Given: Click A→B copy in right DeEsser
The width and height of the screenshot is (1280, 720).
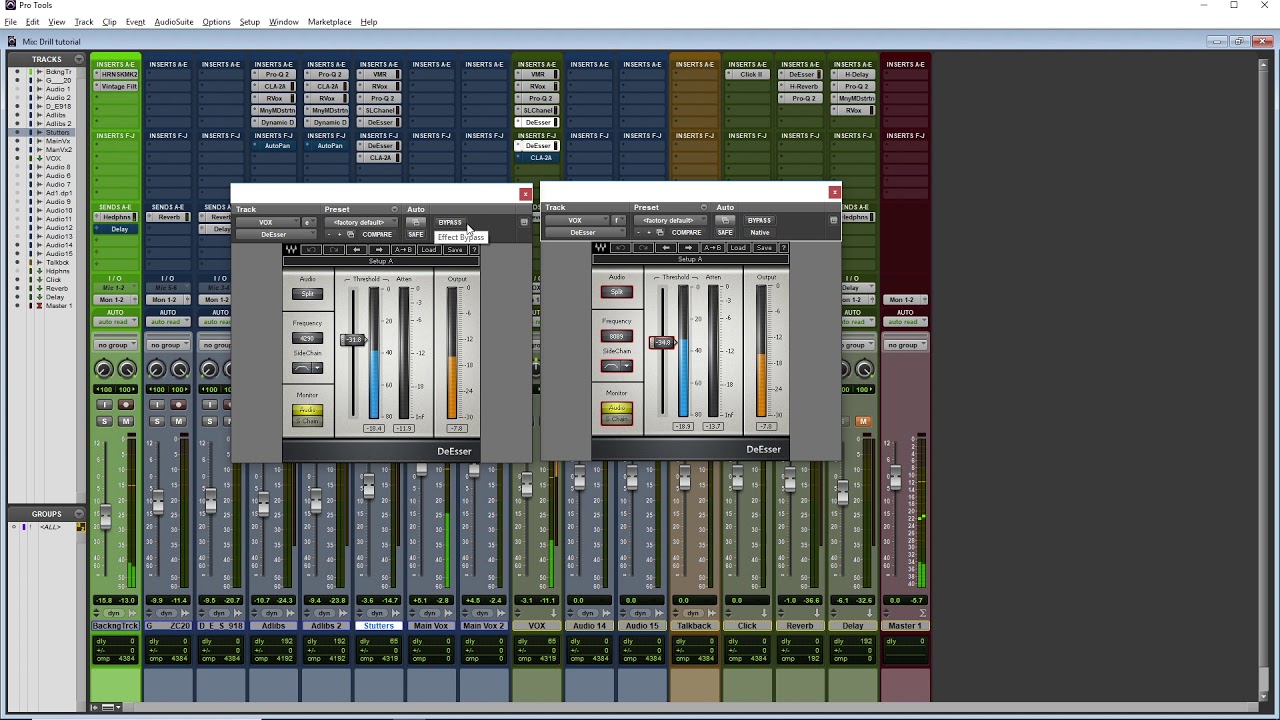Looking at the screenshot, I should tap(713, 248).
